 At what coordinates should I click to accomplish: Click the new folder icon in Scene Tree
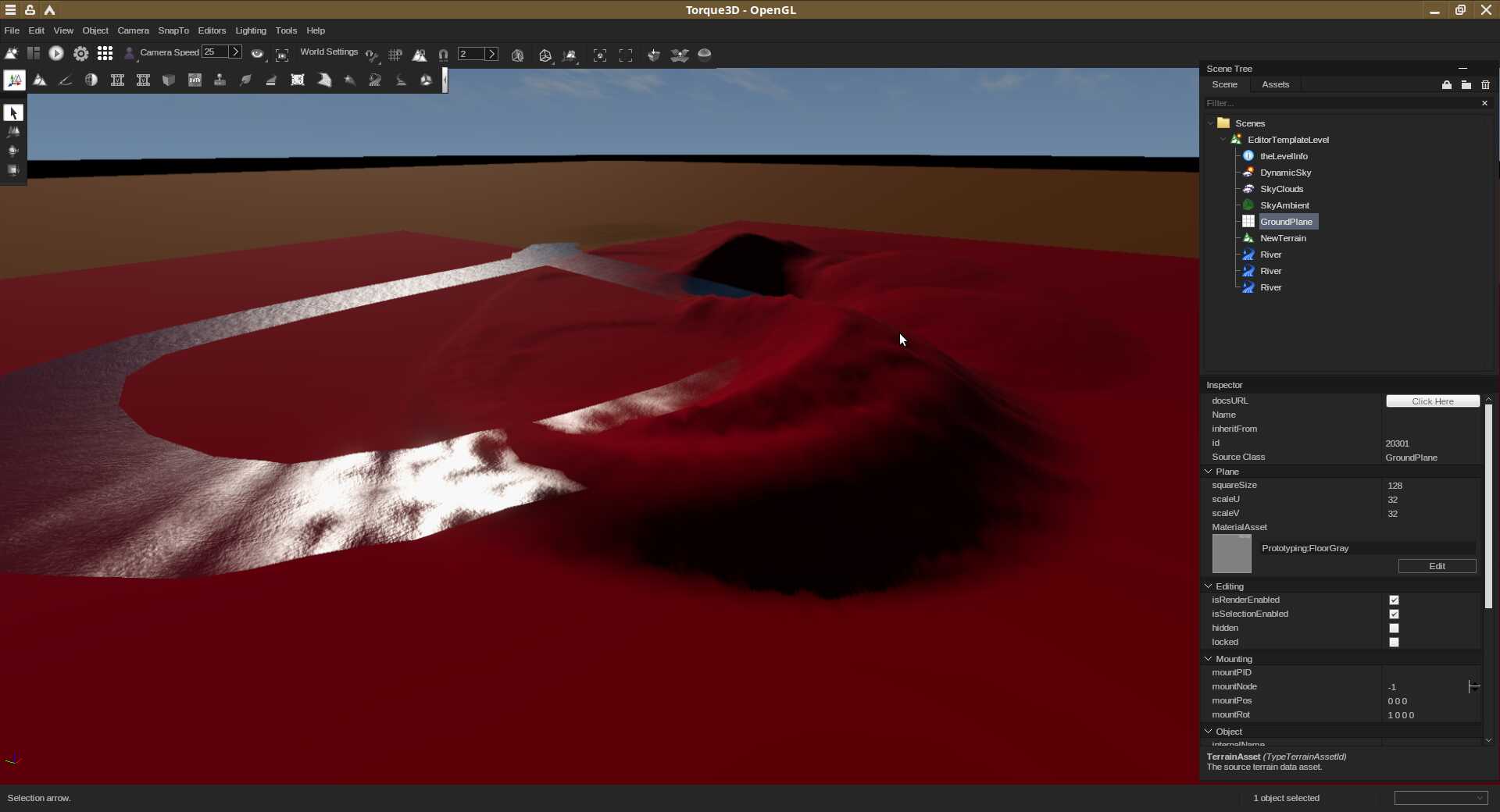click(x=1466, y=84)
